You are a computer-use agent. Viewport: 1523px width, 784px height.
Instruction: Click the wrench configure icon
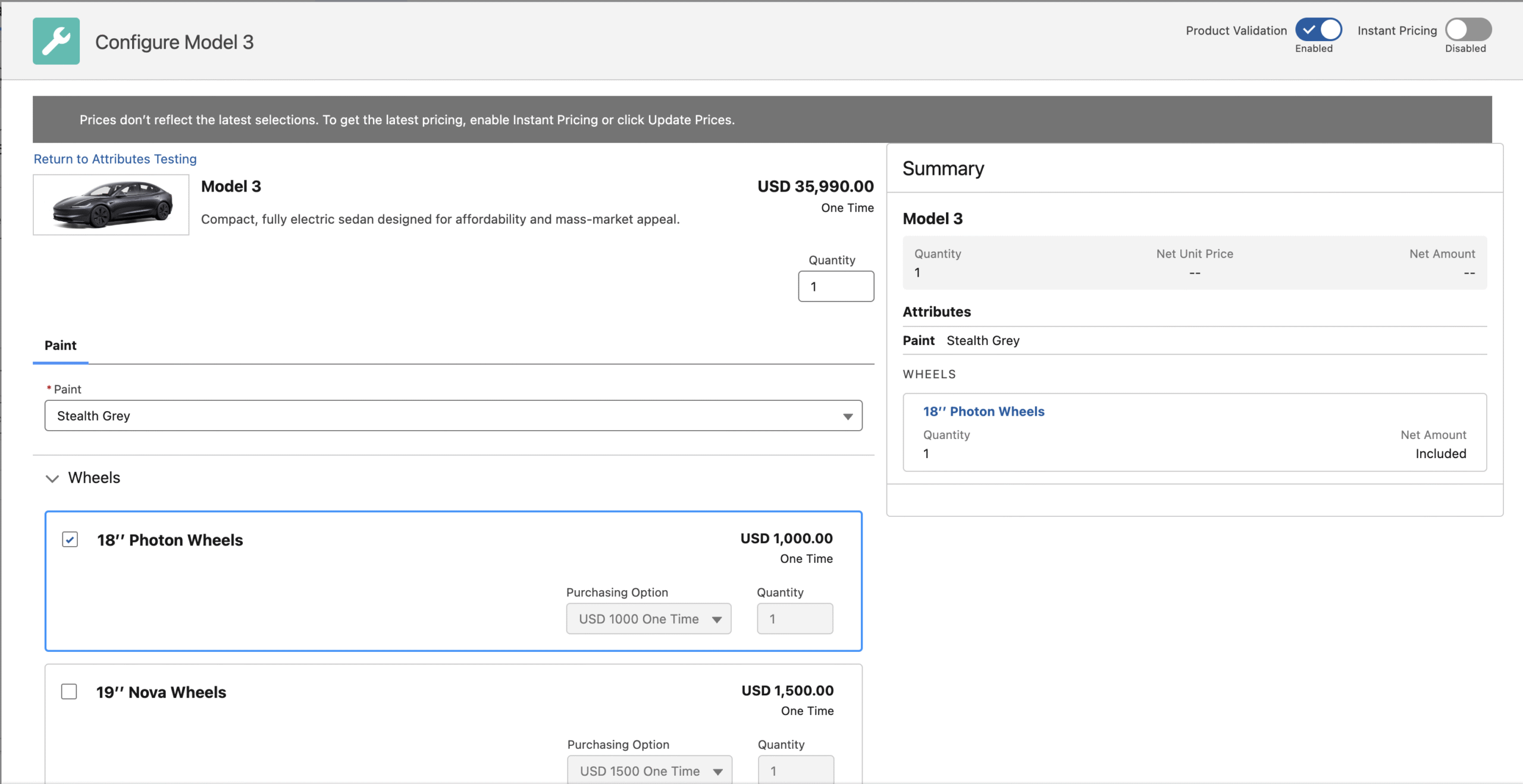56,41
